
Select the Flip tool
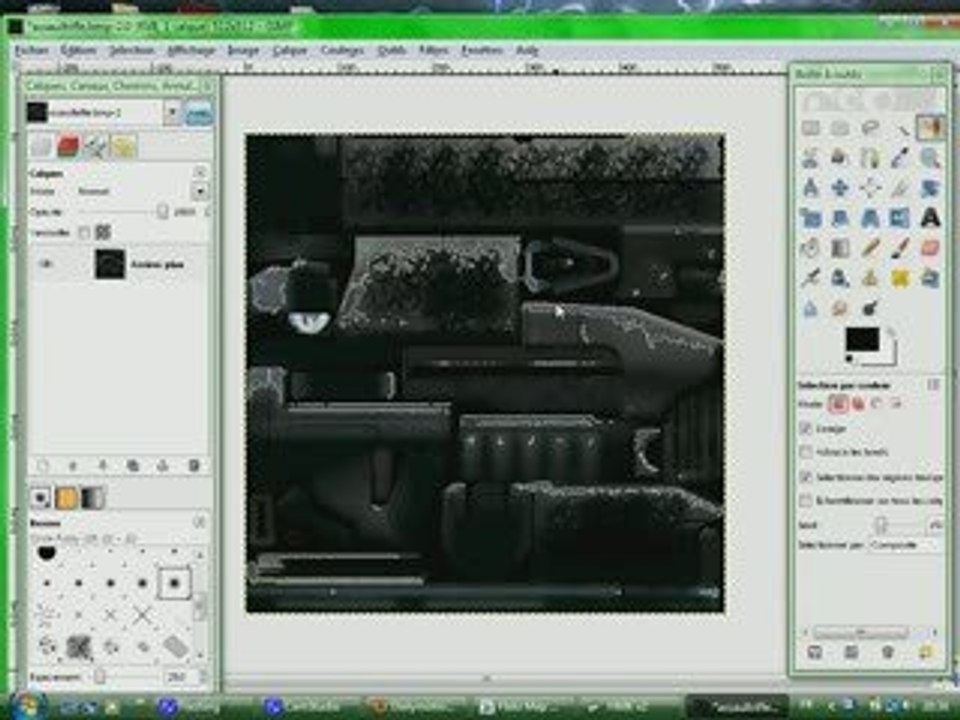coord(900,217)
